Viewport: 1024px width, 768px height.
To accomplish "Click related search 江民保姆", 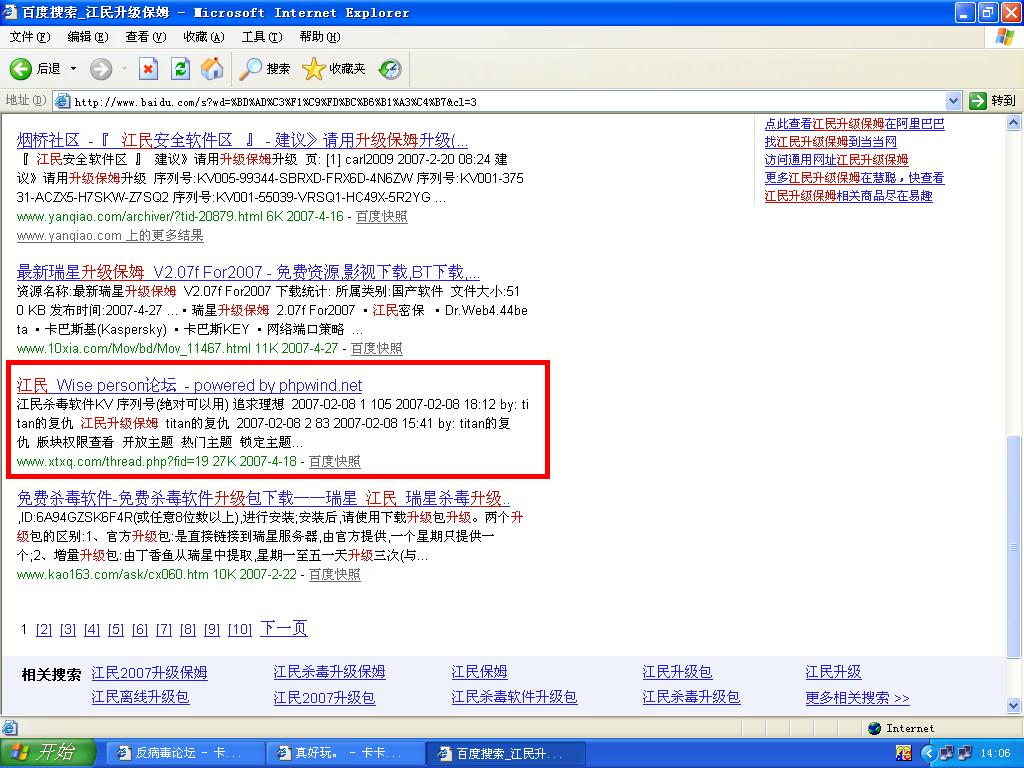I will click(x=479, y=672).
